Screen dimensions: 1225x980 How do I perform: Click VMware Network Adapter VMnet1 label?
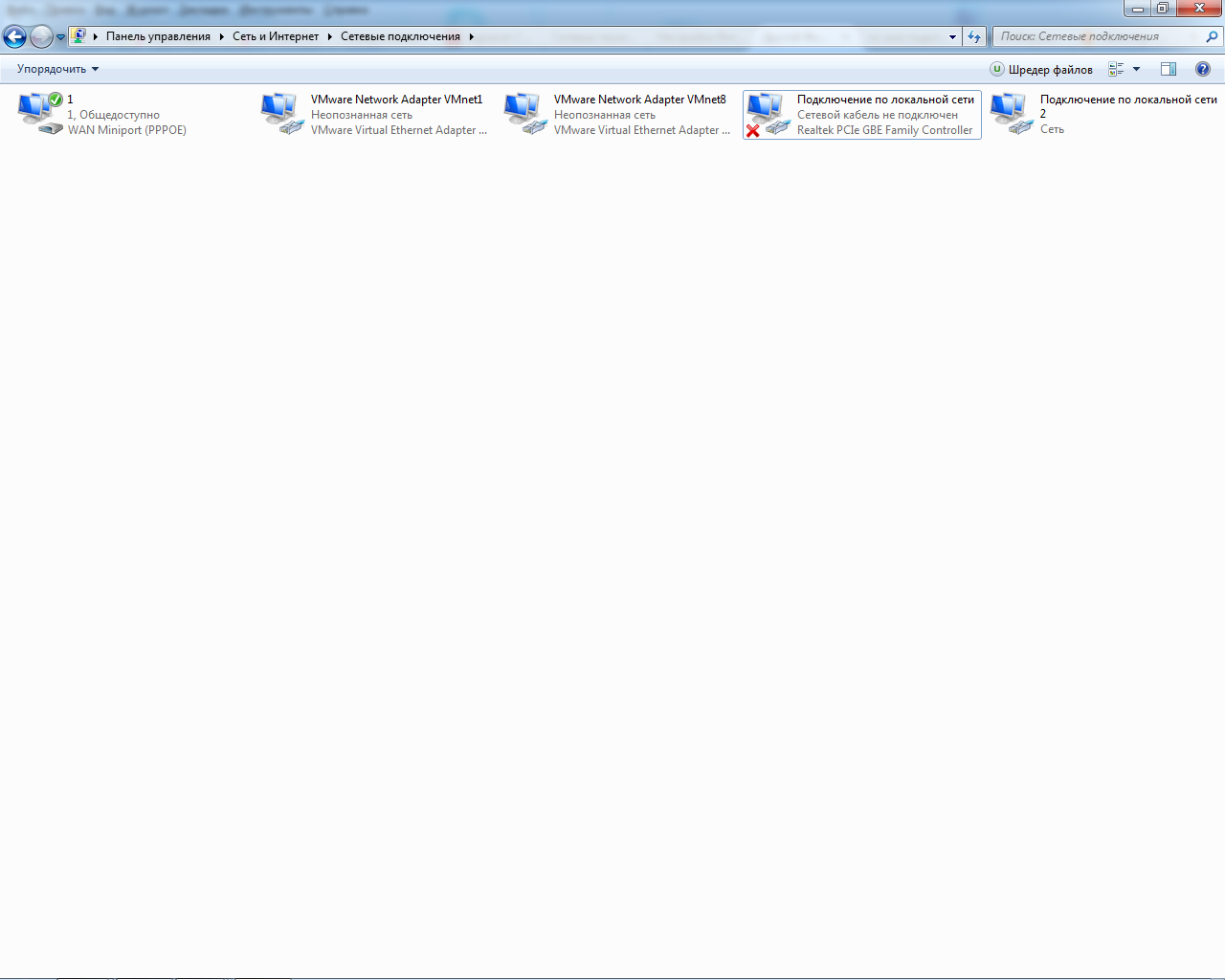397,100
